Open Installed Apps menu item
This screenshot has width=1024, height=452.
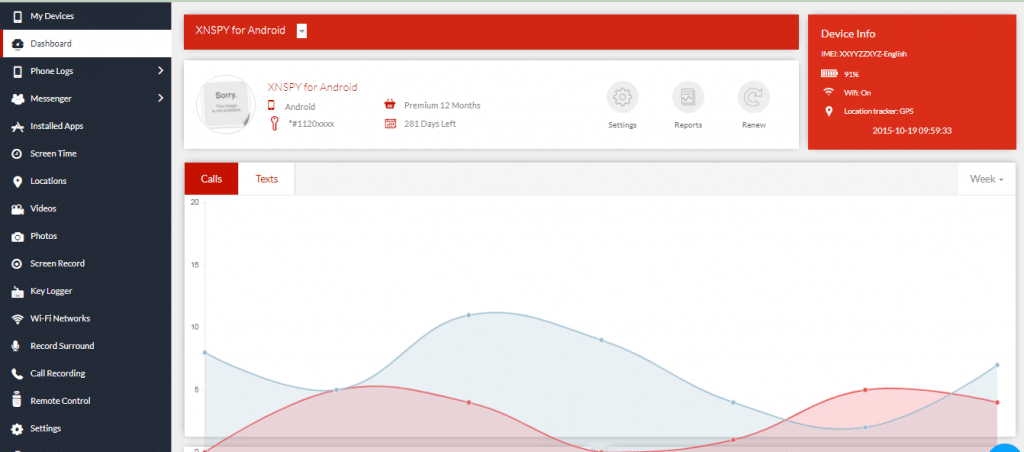(86, 126)
